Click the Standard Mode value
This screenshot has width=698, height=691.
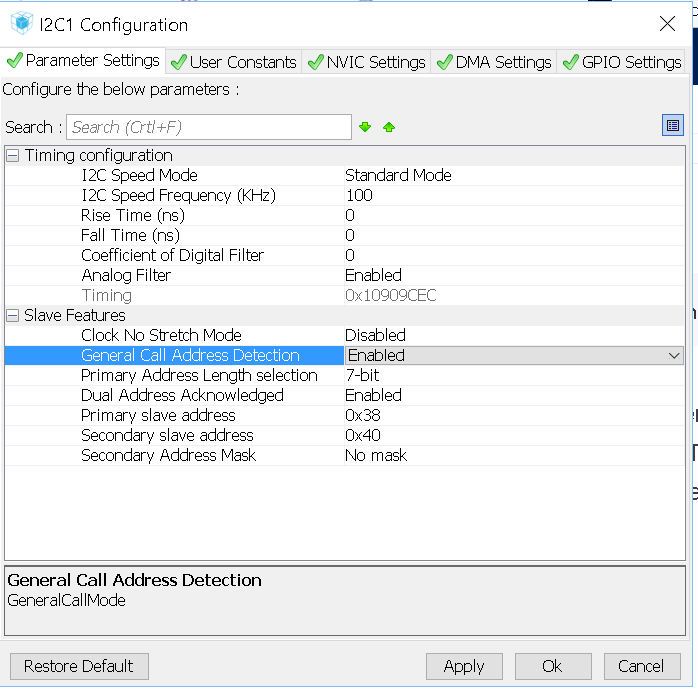tap(398, 175)
